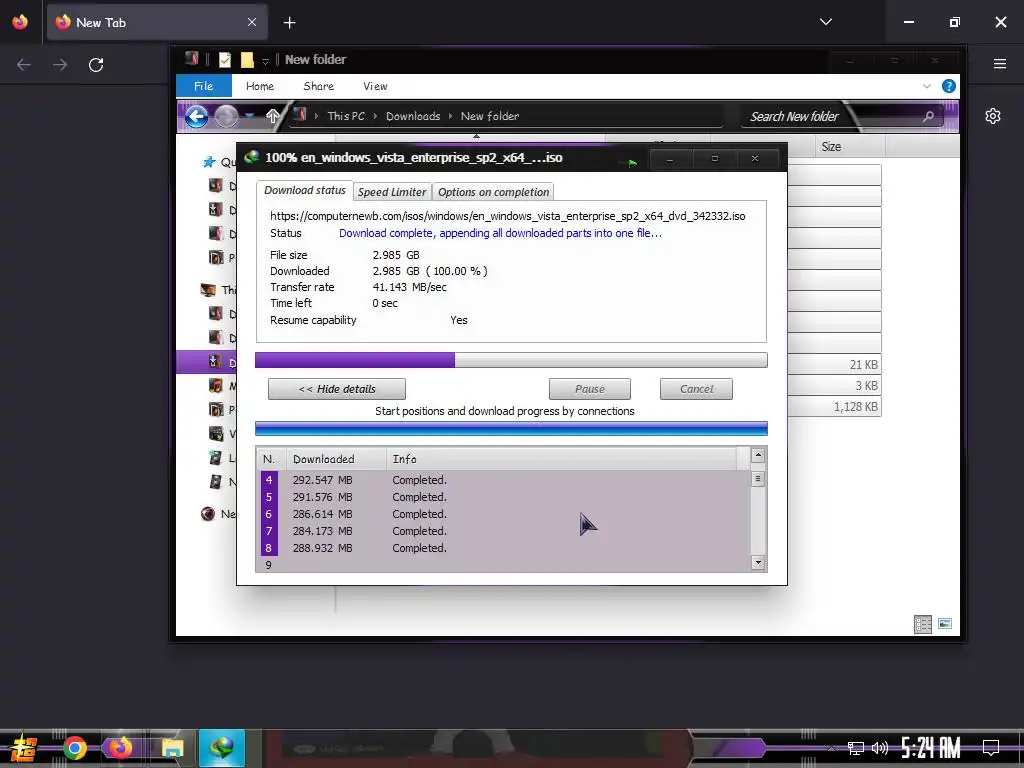Open the Firefox list all tabs chevron

coord(825,22)
